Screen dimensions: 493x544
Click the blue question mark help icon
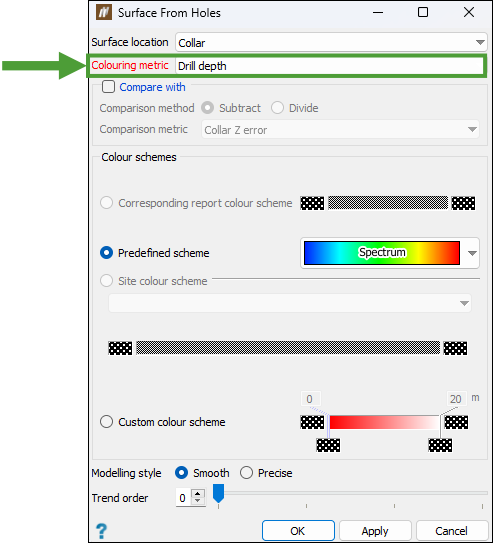(101, 531)
